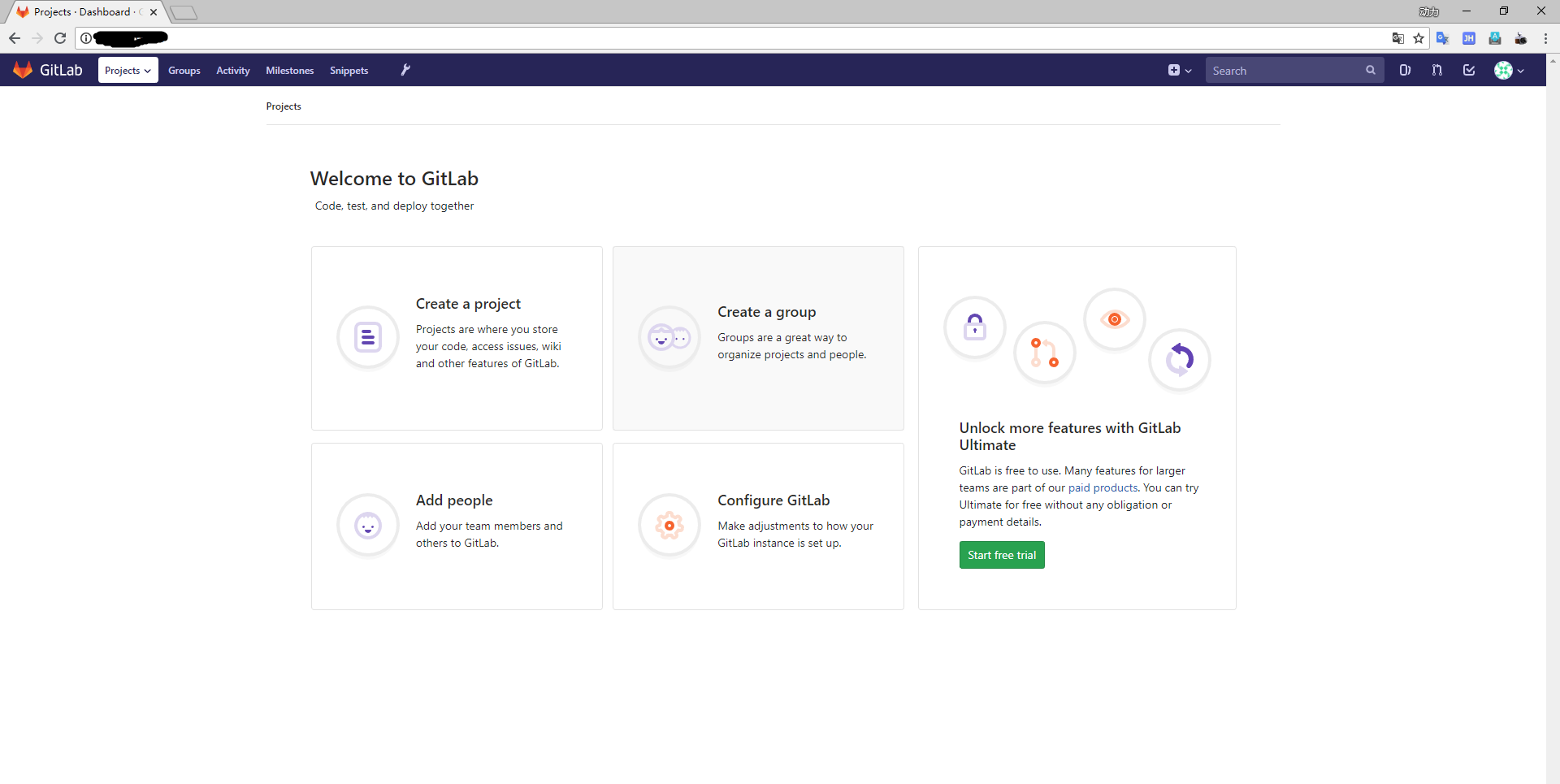This screenshot has width=1560, height=784.
Task: Open the Configure GitLab heading
Action: pos(773,500)
